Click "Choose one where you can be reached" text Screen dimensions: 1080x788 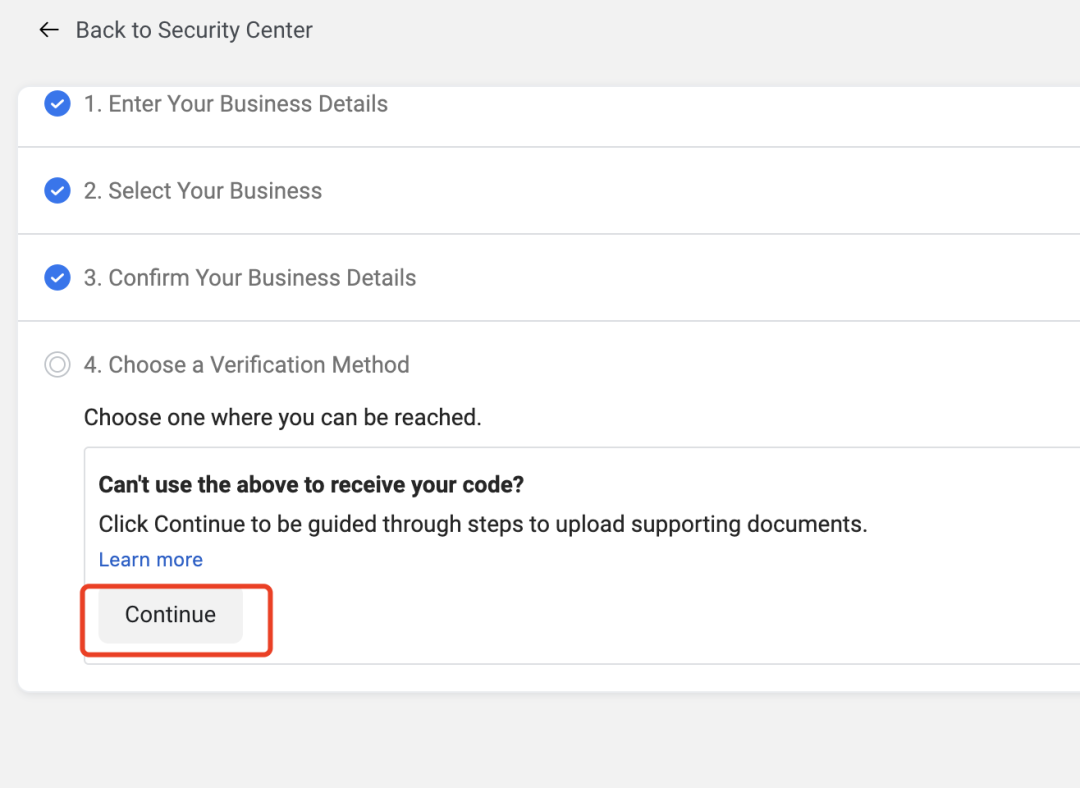[283, 417]
